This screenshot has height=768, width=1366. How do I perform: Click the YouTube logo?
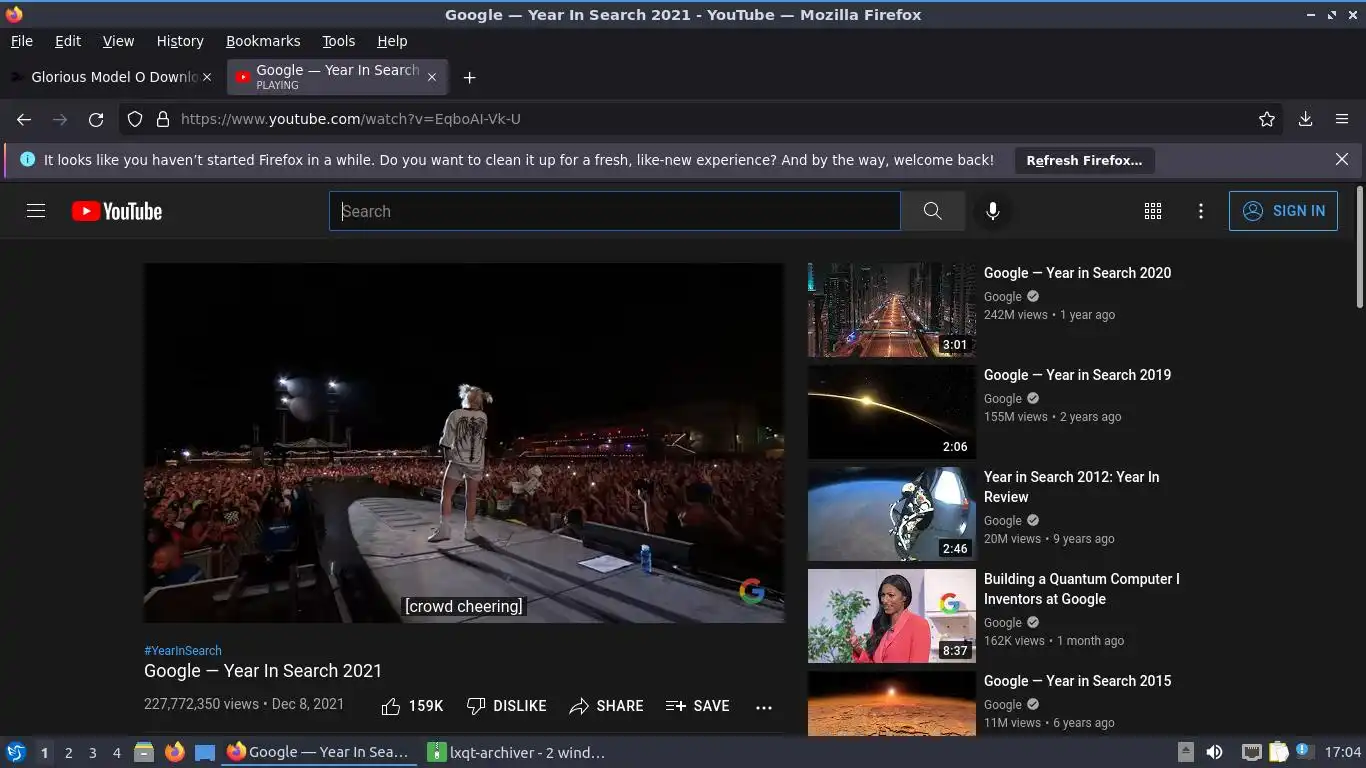click(x=117, y=211)
